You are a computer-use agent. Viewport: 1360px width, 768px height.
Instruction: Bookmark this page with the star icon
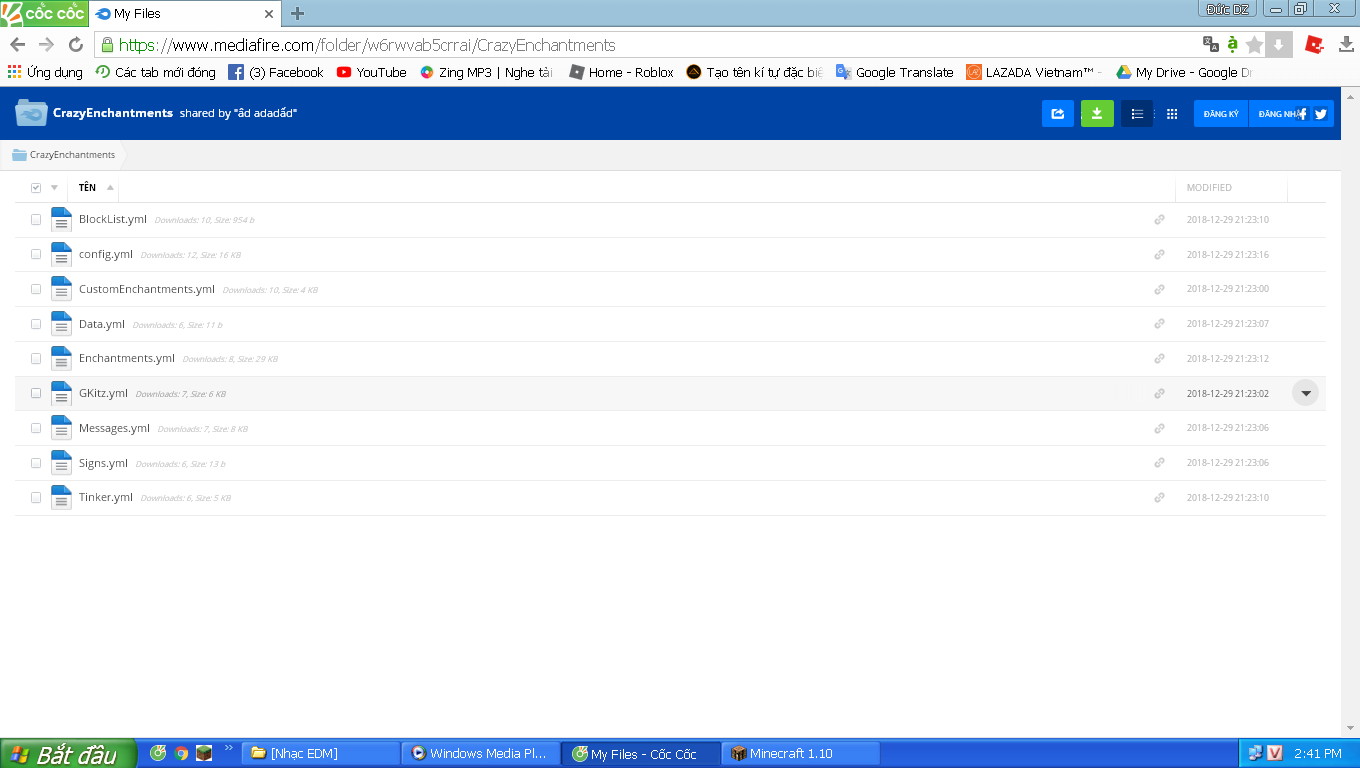[x=1255, y=44]
